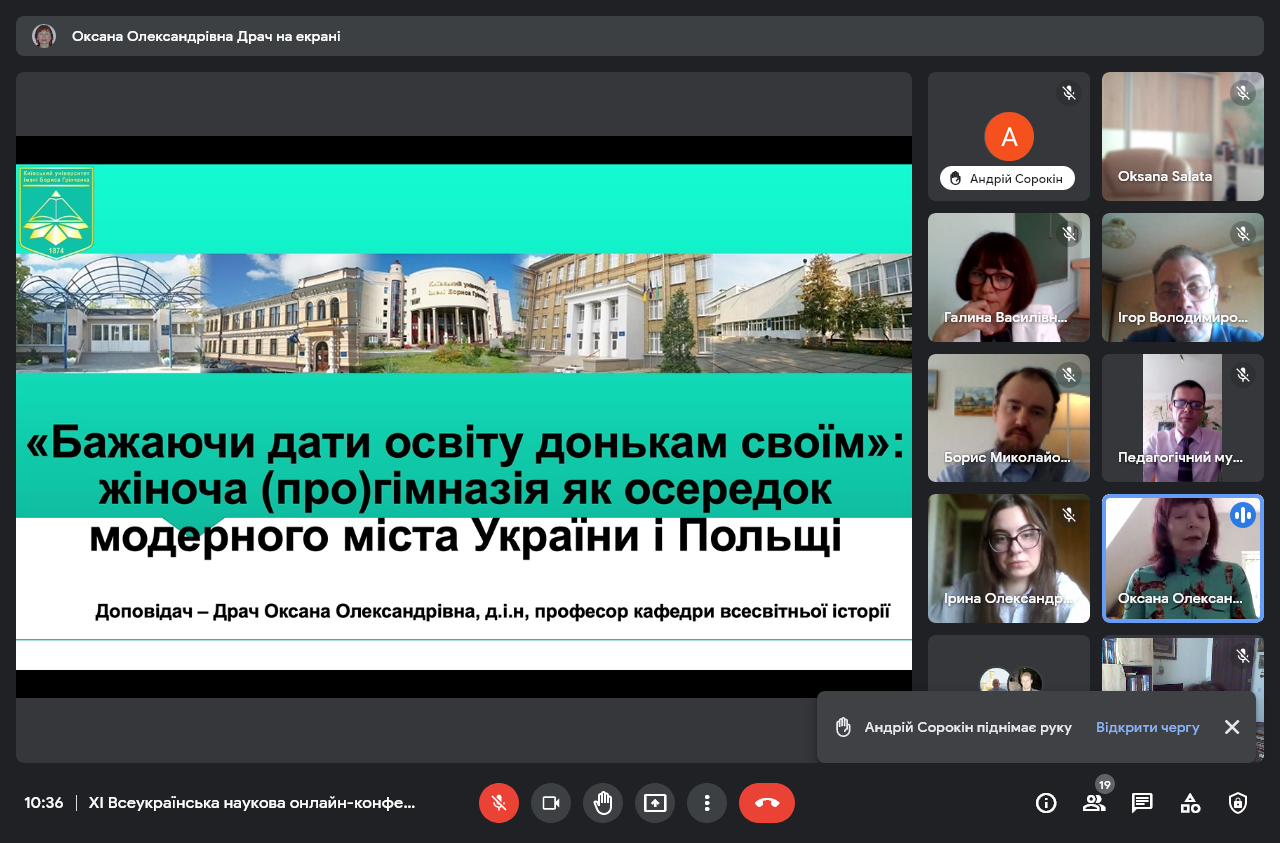The width and height of the screenshot is (1280, 843).
Task: Click the Галина Василівна video tile
Action: pos(1008,277)
